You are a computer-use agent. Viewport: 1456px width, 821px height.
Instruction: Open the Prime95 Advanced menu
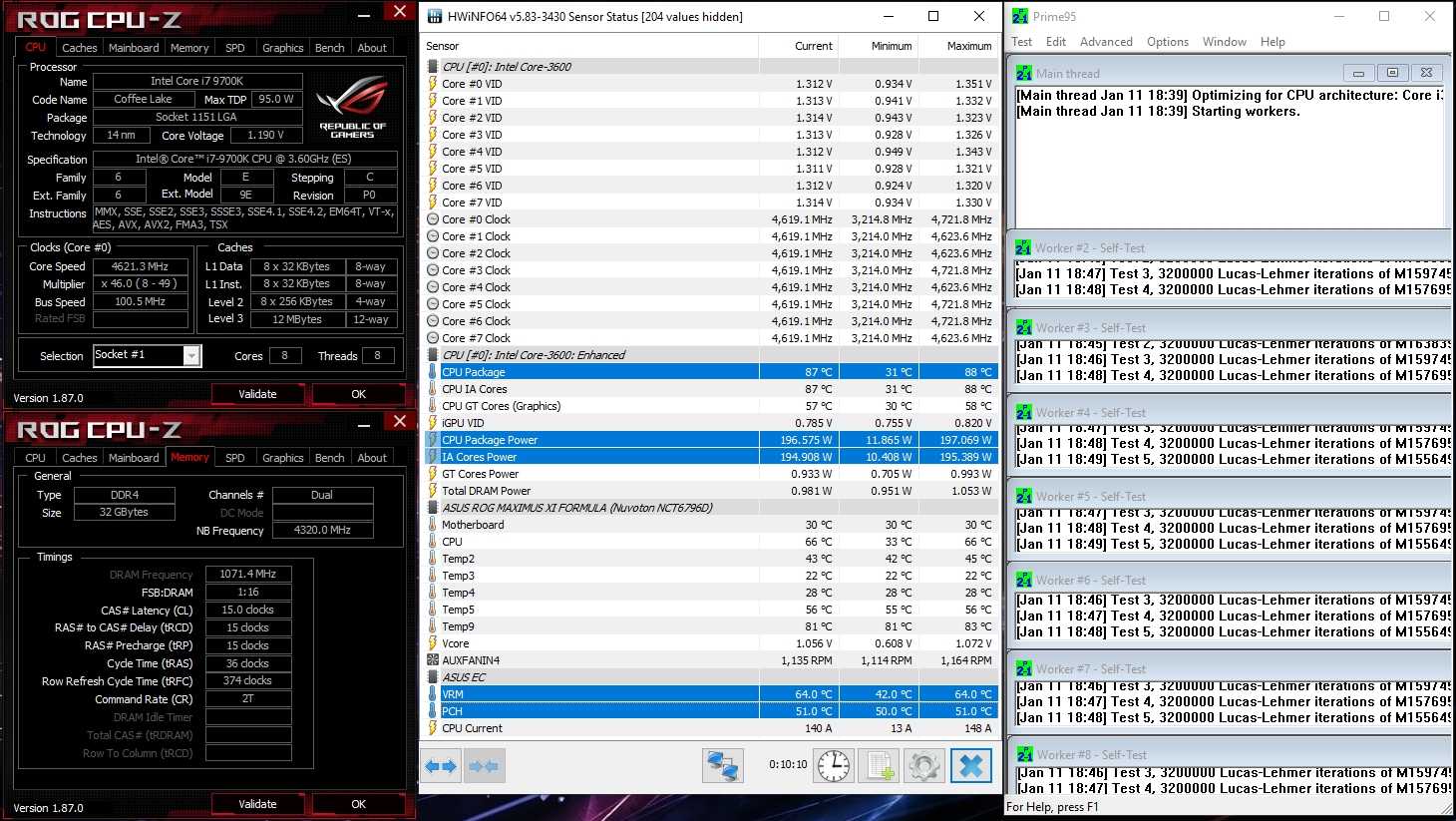[x=1106, y=42]
